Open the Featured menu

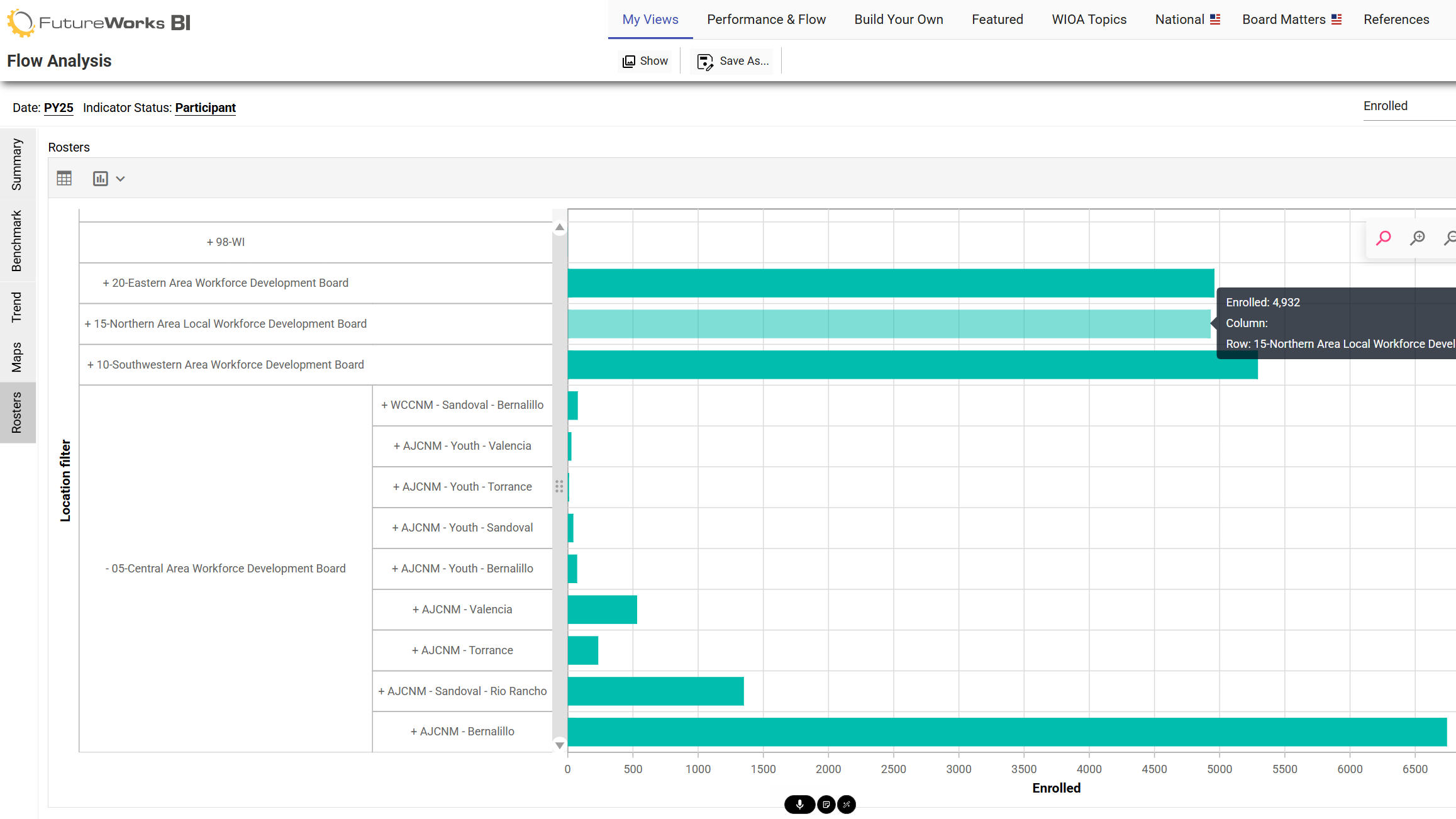[x=998, y=19]
